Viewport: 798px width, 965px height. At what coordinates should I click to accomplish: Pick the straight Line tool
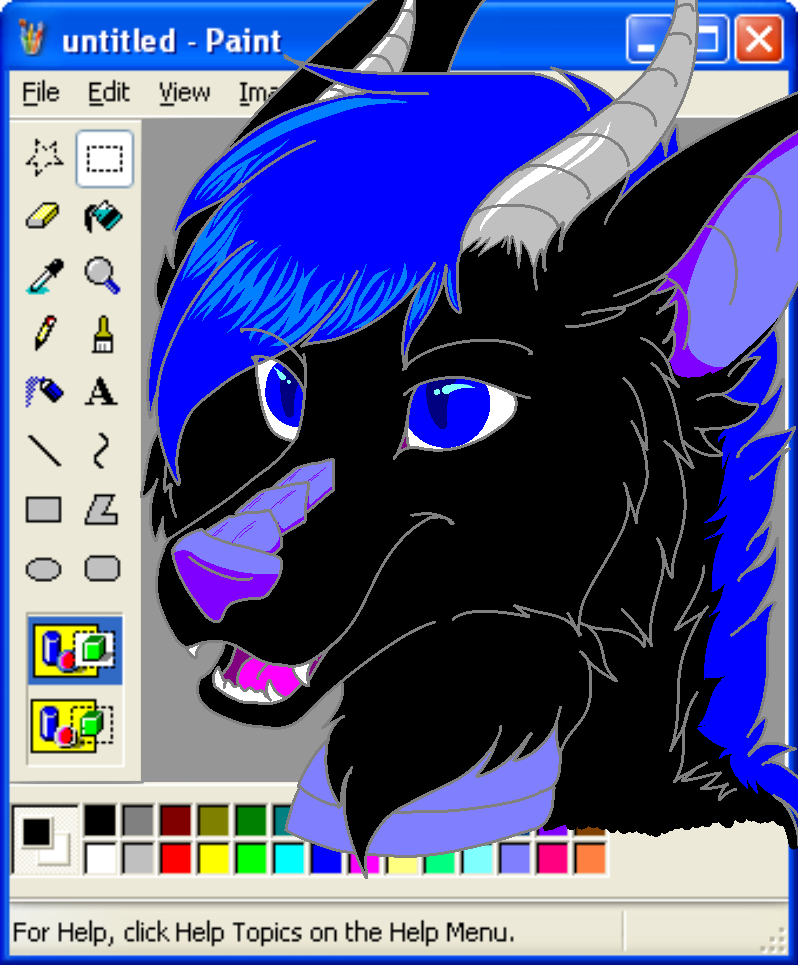tap(44, 450)
